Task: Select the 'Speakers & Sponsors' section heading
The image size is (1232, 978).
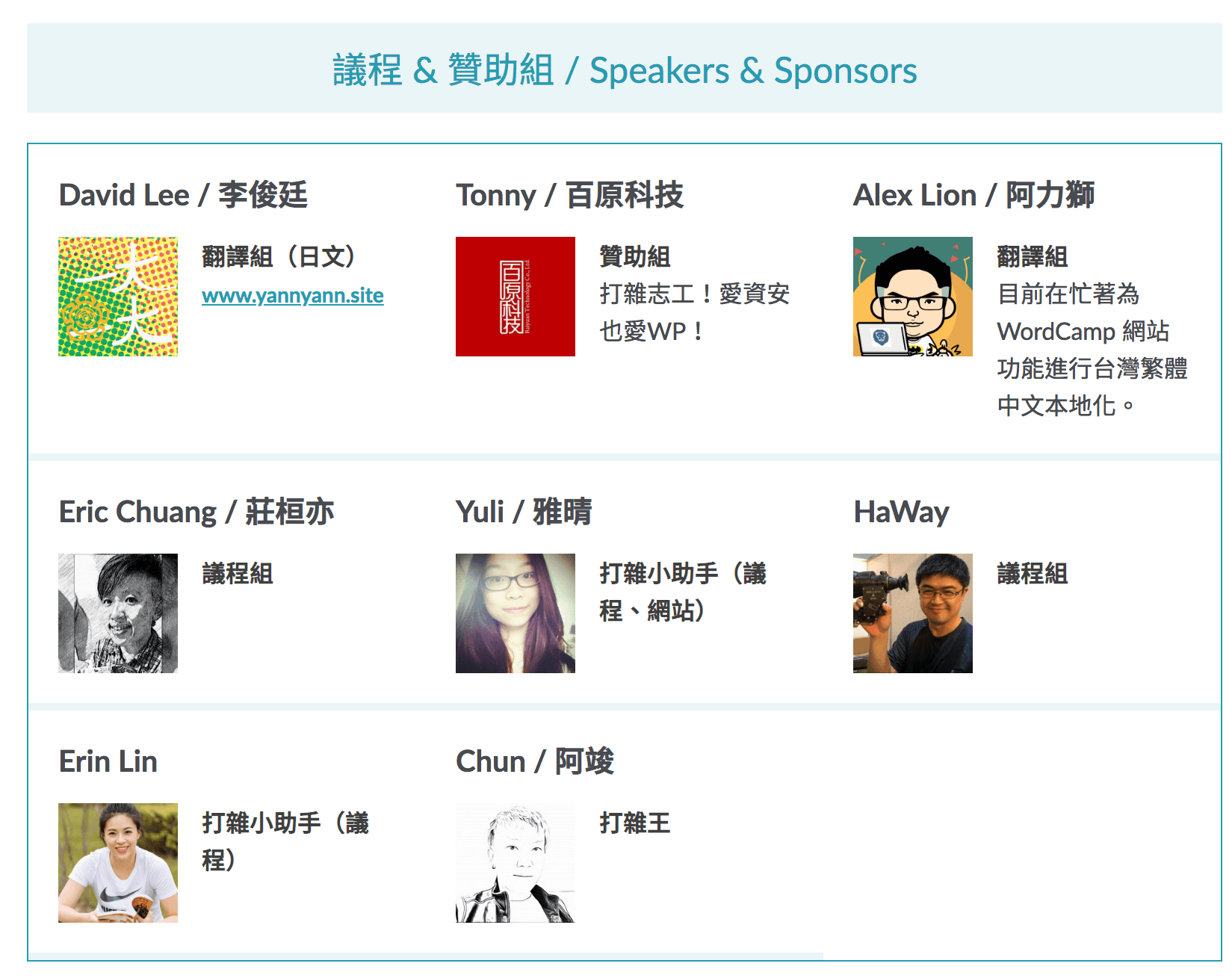Action: pos(625,70)
